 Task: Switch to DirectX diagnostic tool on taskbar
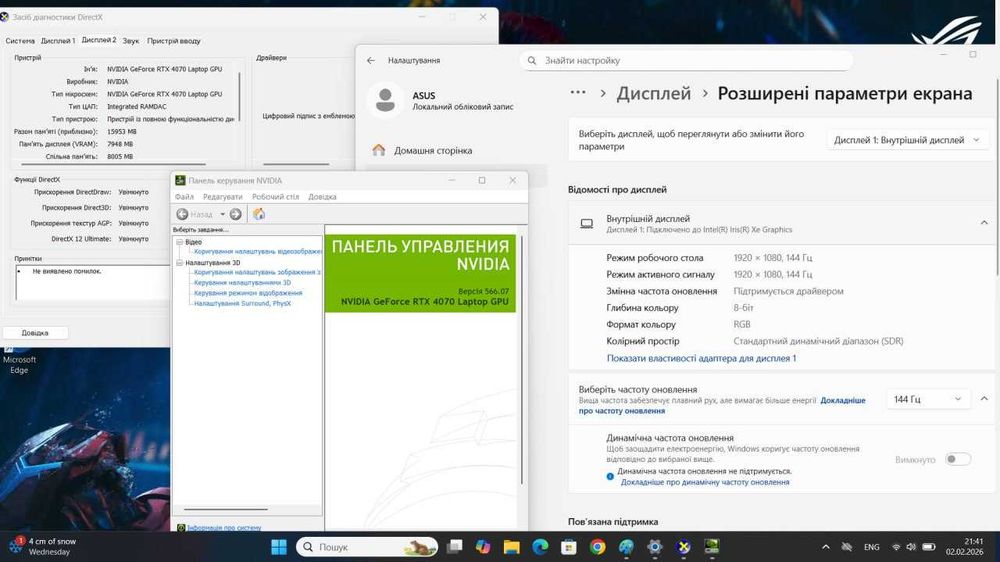coord(684,547)
